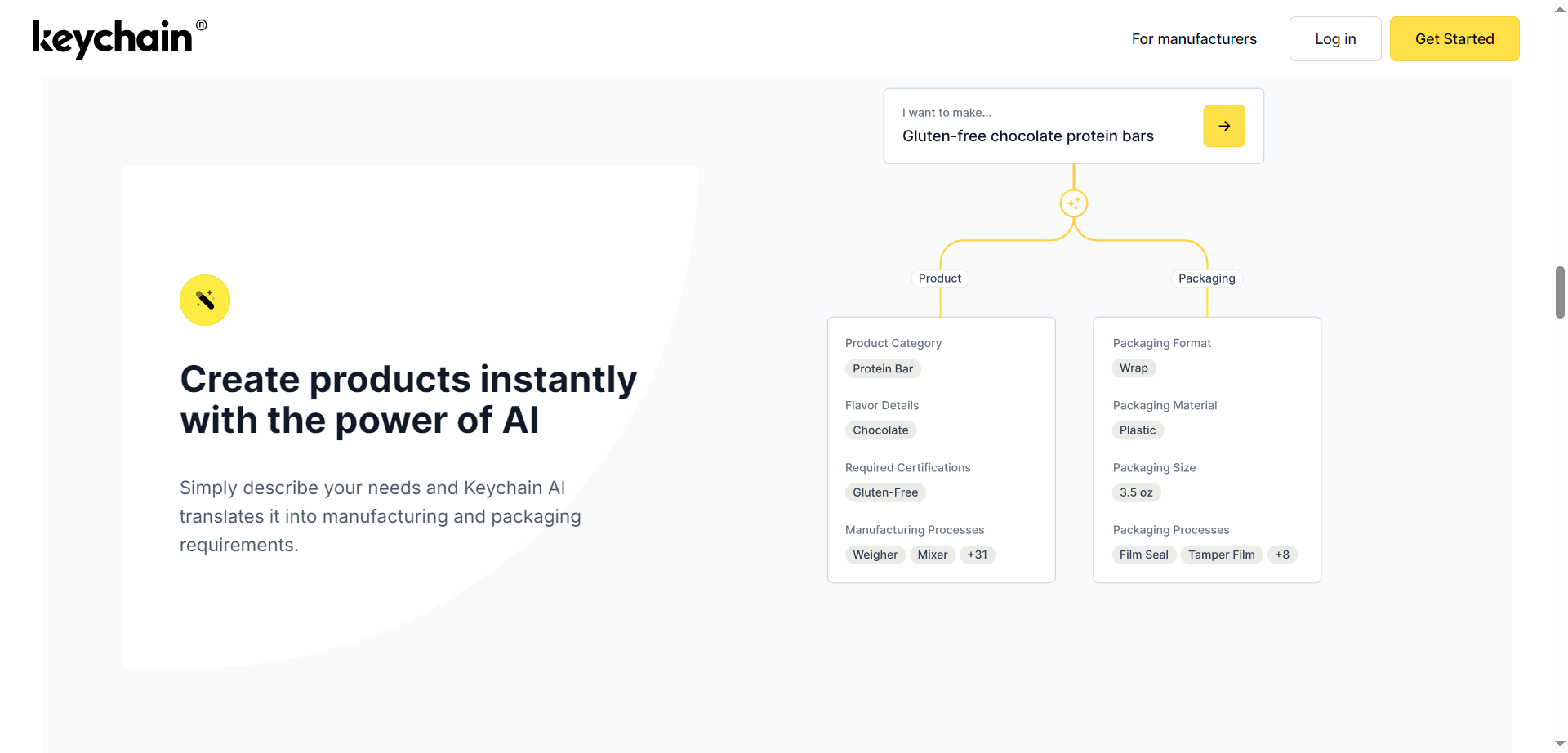Click the Weigher process chip
The width and height of the screenshot is (1568, 753).
(875, 555)
